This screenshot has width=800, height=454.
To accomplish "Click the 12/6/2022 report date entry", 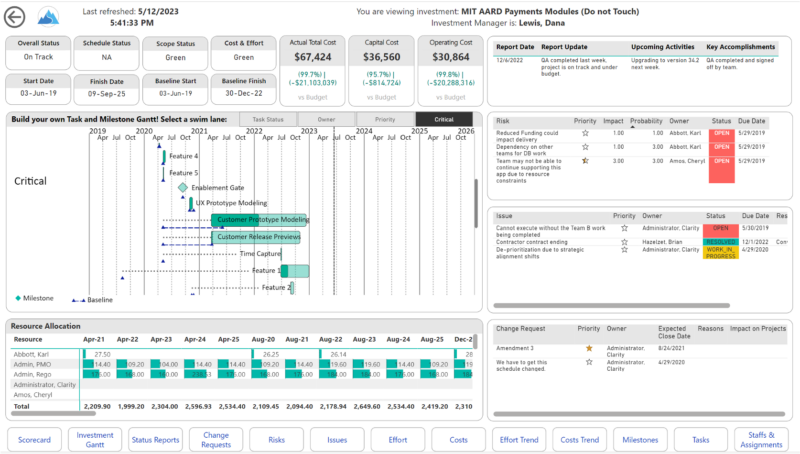I will (510, 60).
